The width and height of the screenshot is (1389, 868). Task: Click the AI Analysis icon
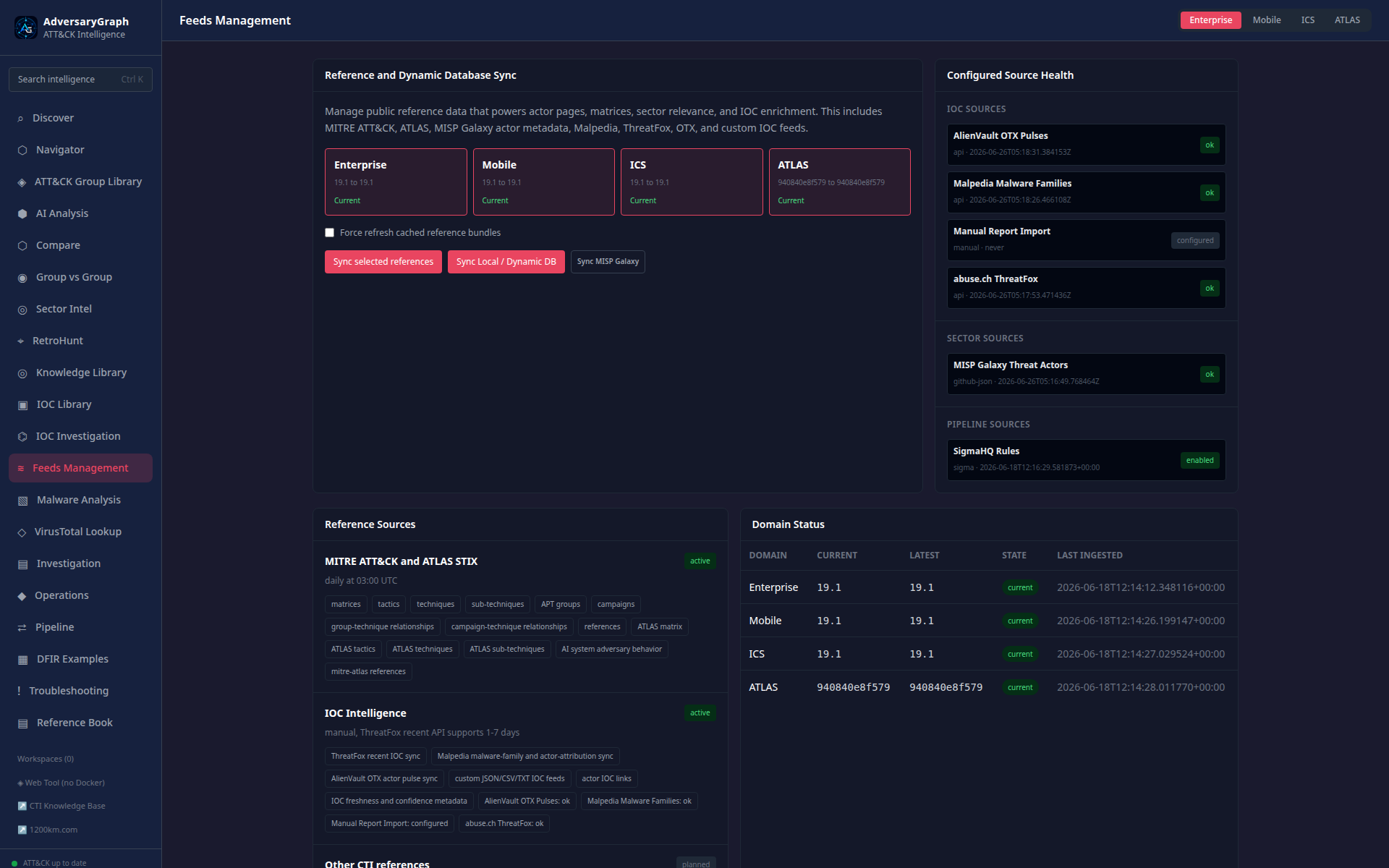point(22,214)
